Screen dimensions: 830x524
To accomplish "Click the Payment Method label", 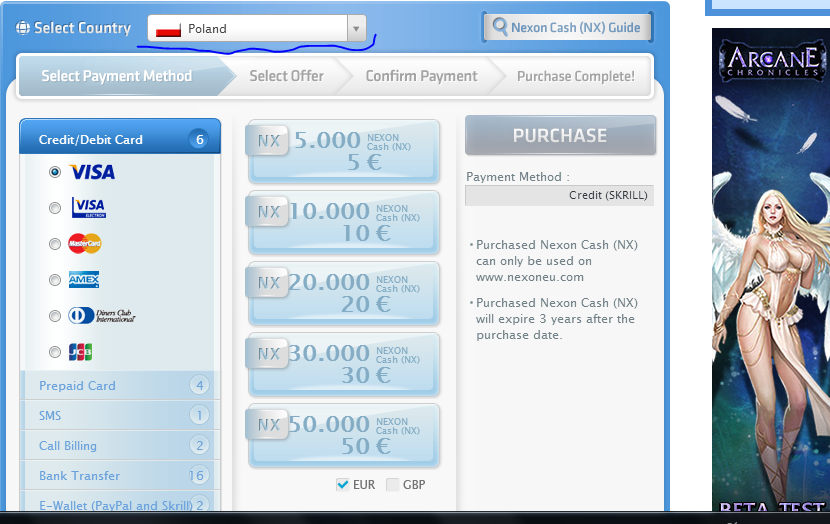I will tap(518, 177).
